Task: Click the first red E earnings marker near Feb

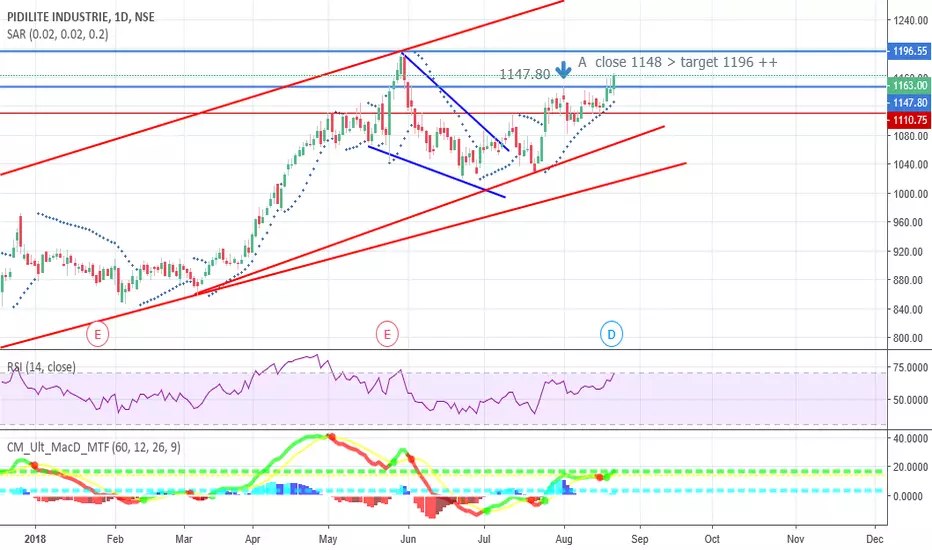Action: click(97, 334)
